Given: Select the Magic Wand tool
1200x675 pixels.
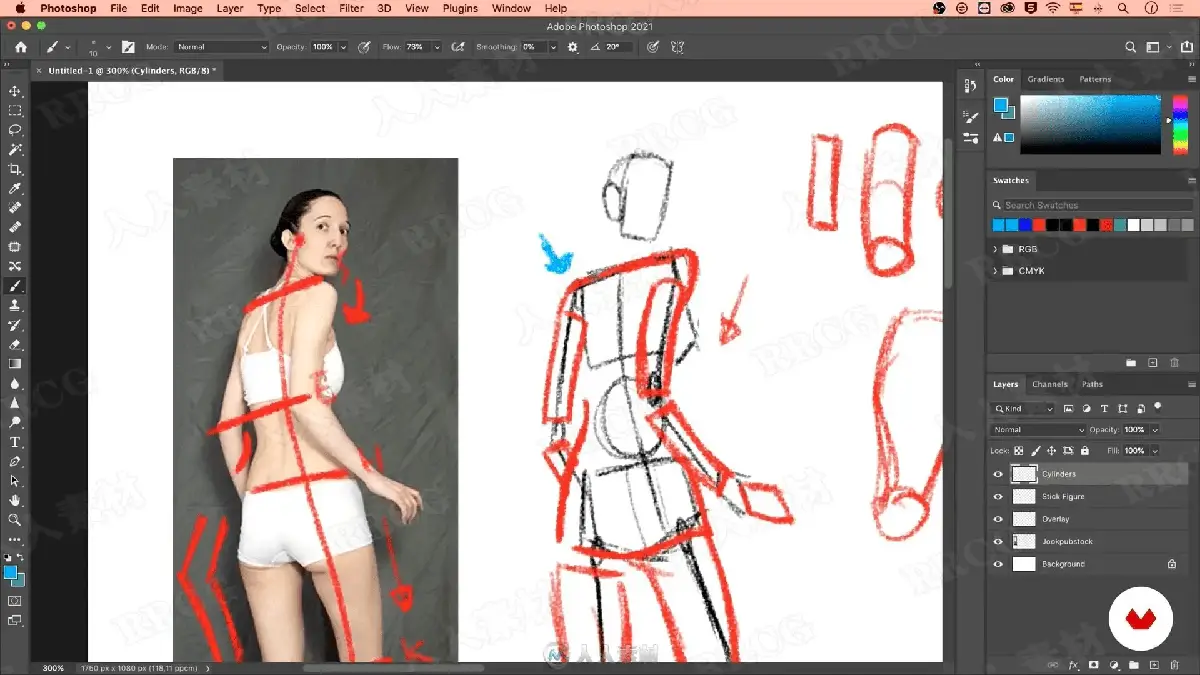Looking at the screenshot, I should pos(15,149).
